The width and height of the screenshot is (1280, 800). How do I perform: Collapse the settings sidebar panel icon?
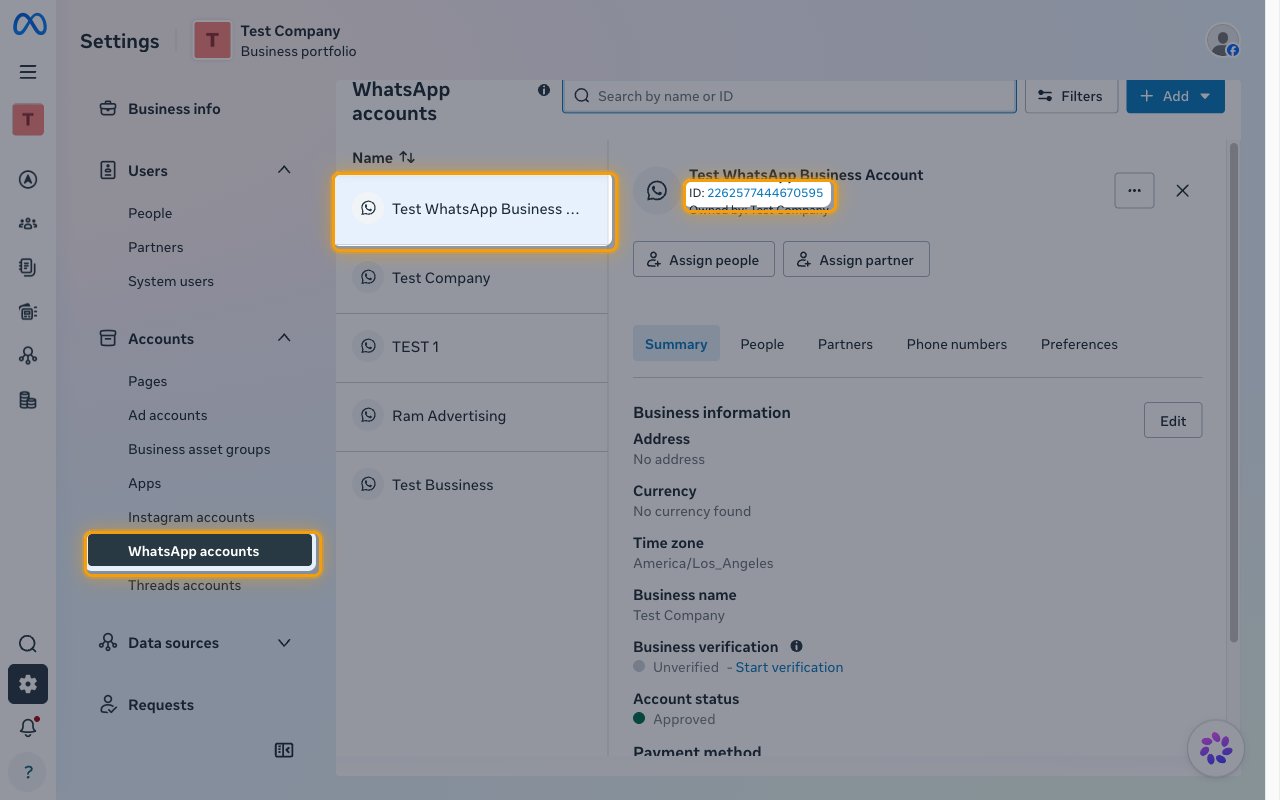284,750
